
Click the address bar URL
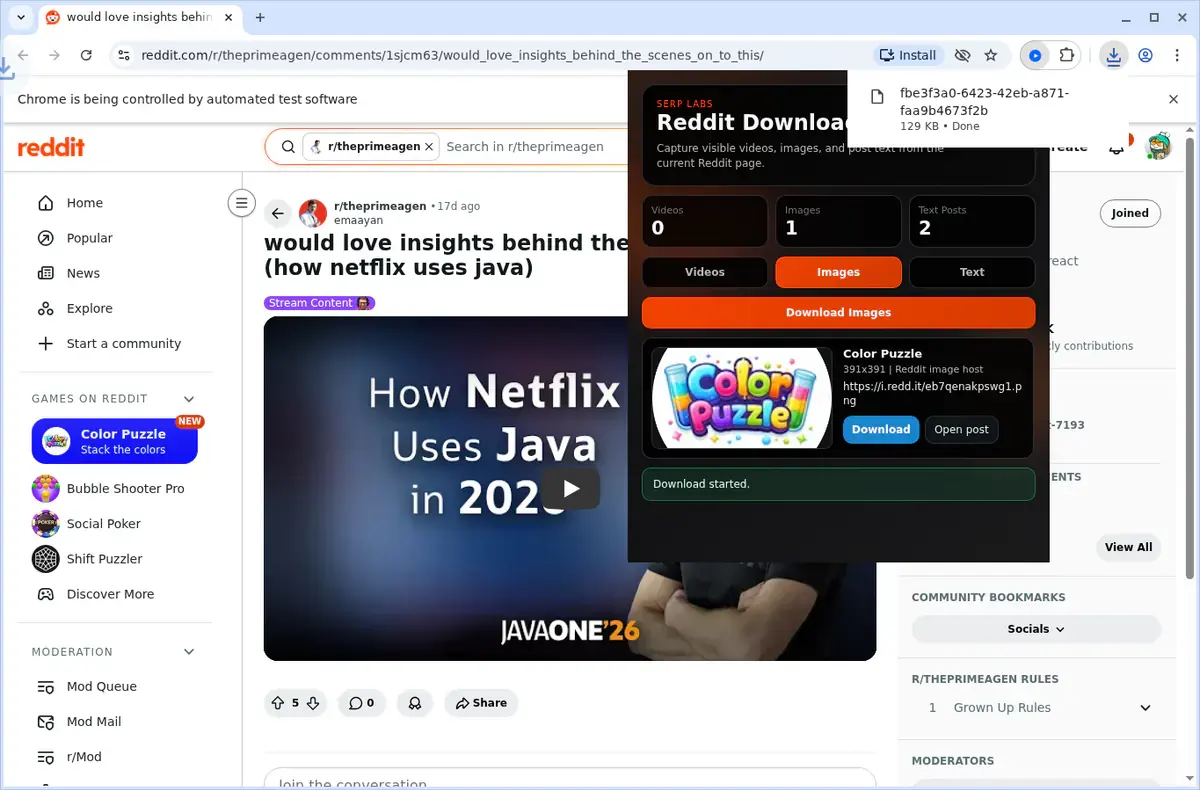tap(452, 56)
